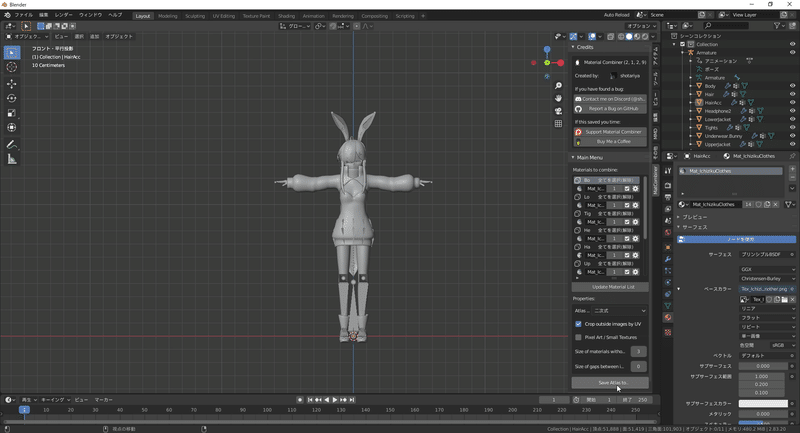Hide the Body object in the outliner
Viewport: 800px width, 433px height.
pyautogui.click(x=792, y=85)
